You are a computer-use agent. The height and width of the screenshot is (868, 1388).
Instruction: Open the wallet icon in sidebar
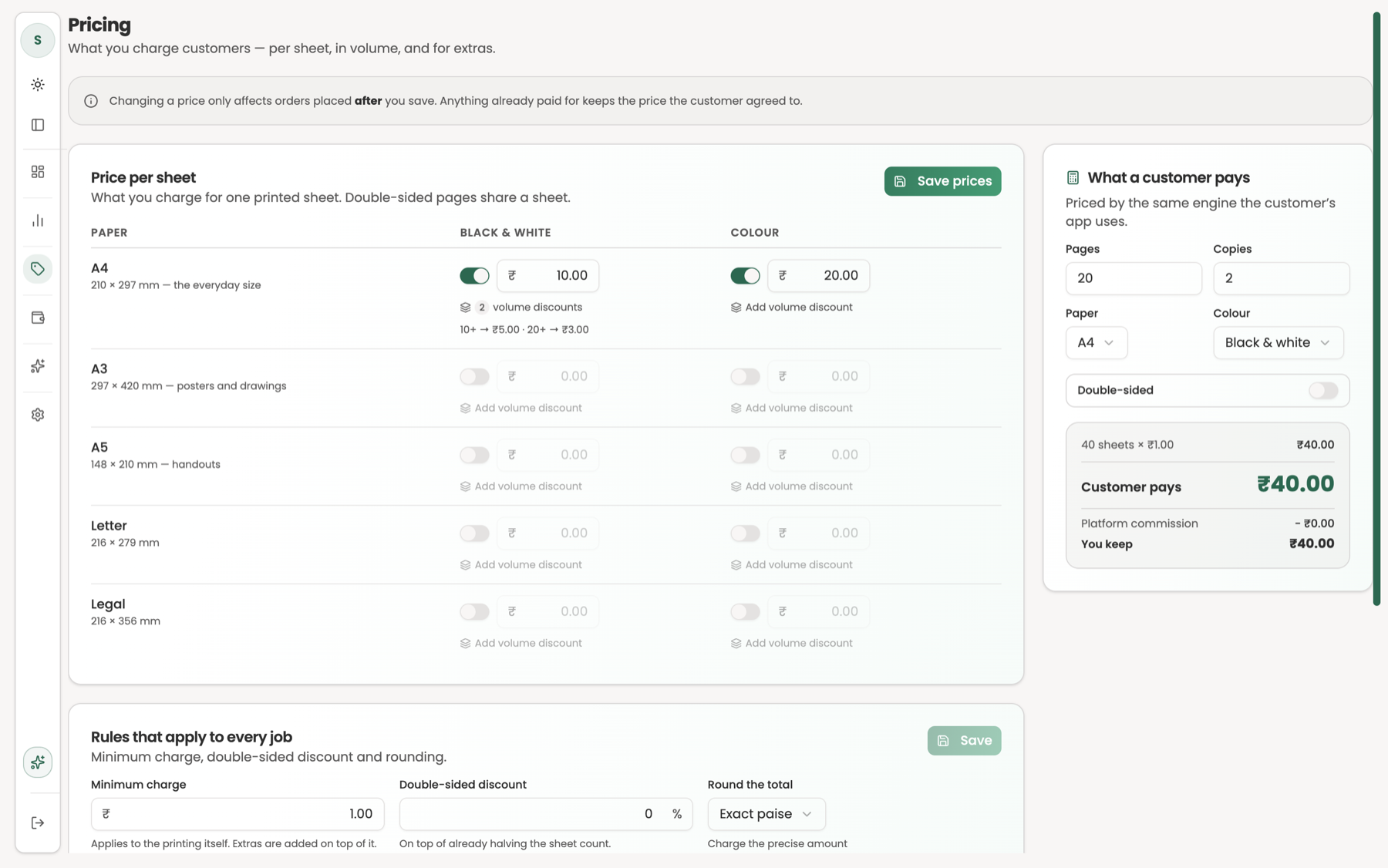point(37,318)
